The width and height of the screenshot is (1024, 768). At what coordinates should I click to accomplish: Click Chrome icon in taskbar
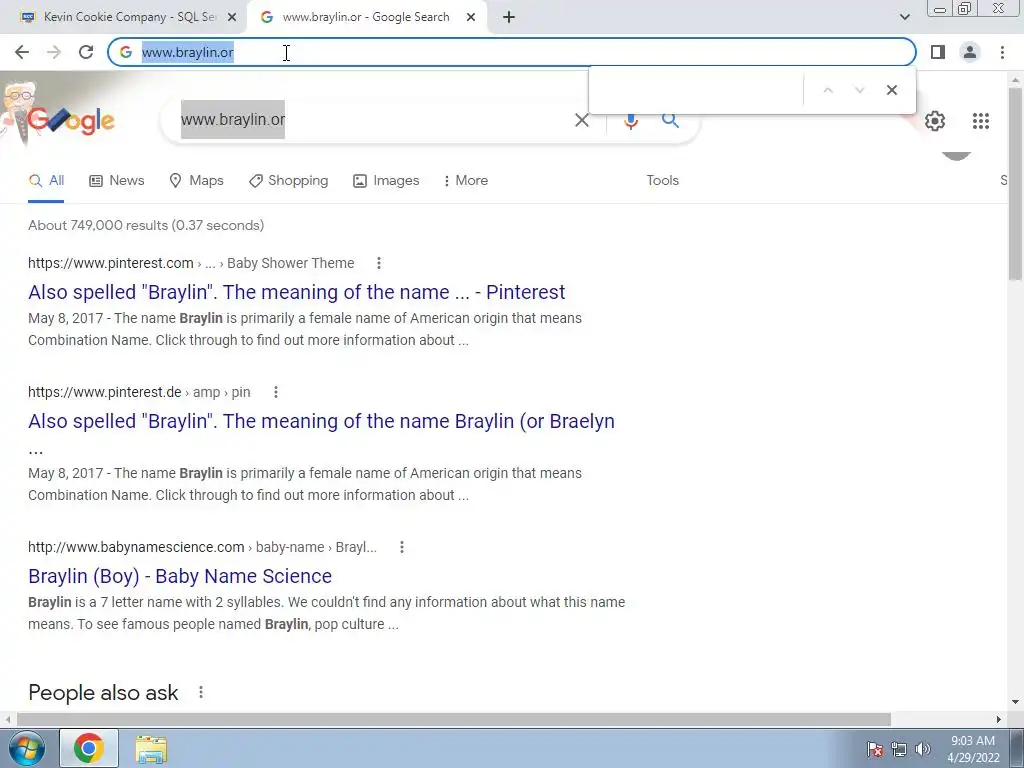click(x=89, y=748)
